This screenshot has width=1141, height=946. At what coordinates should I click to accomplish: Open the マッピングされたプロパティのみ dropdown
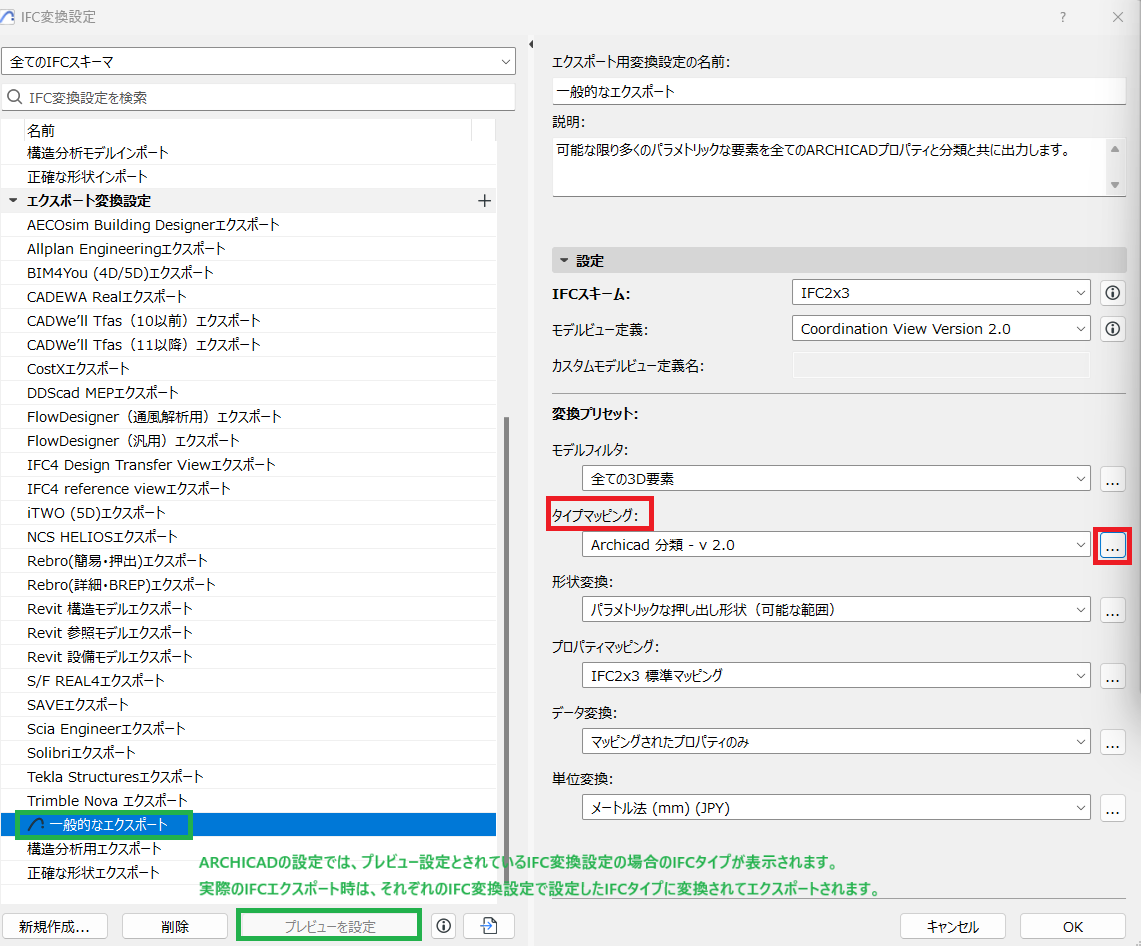[836, 742]
